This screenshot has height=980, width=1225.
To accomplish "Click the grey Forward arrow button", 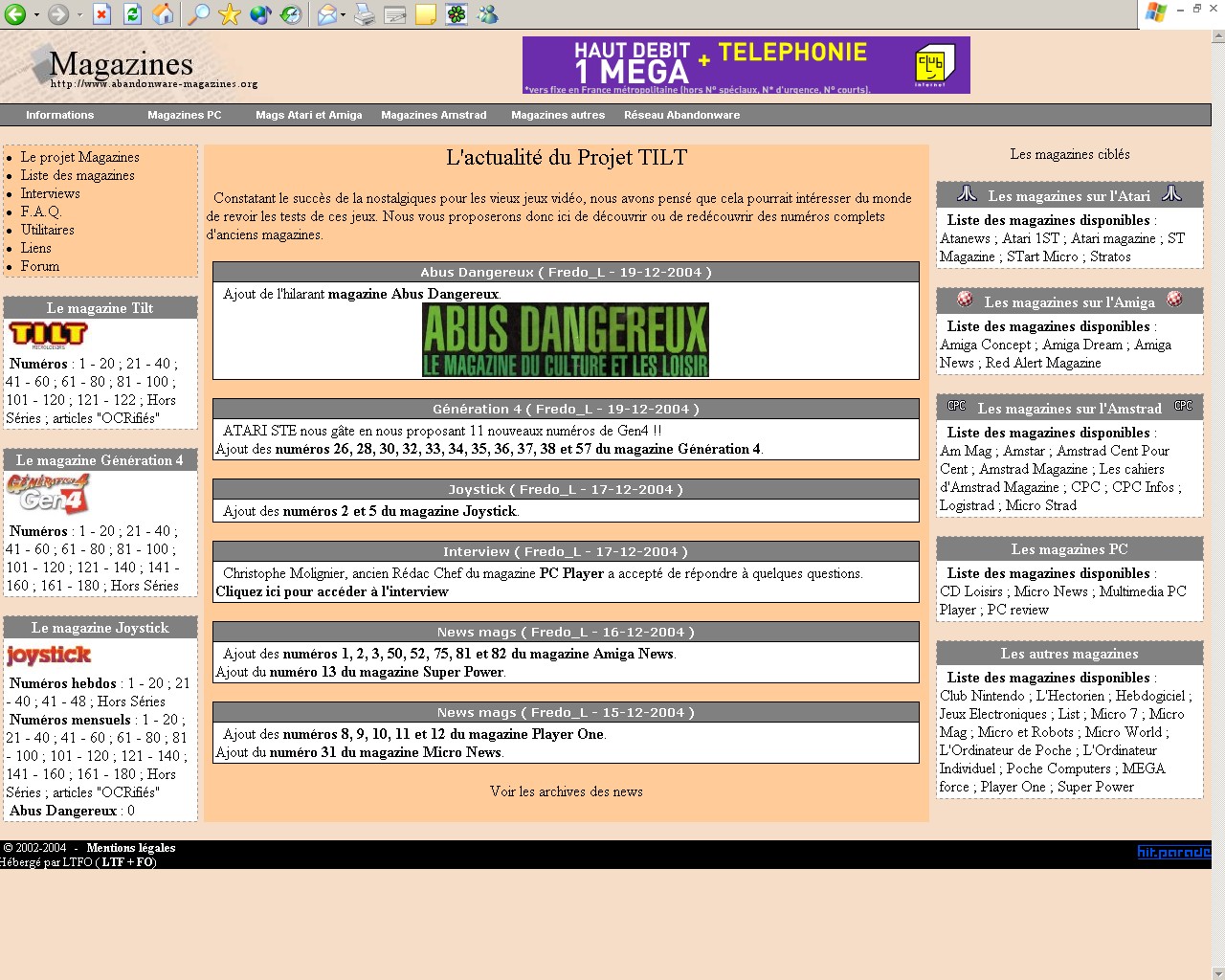I will click(x=58, y=14).
